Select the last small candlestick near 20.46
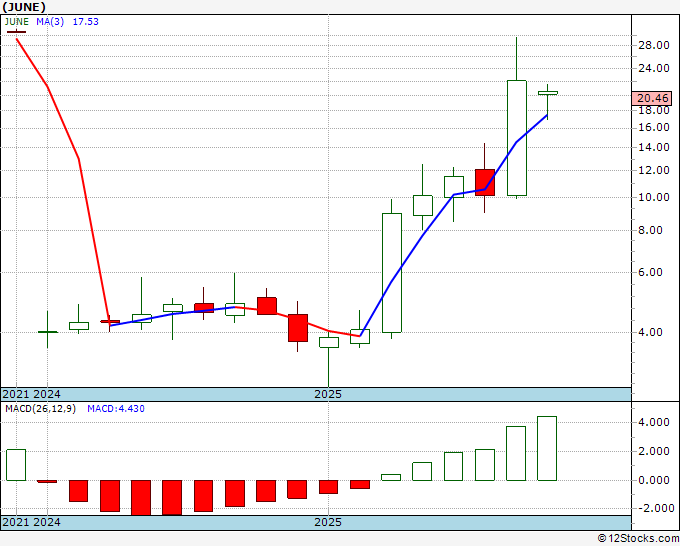Screen dimensions: 680x546 click(x=547, y=93)
